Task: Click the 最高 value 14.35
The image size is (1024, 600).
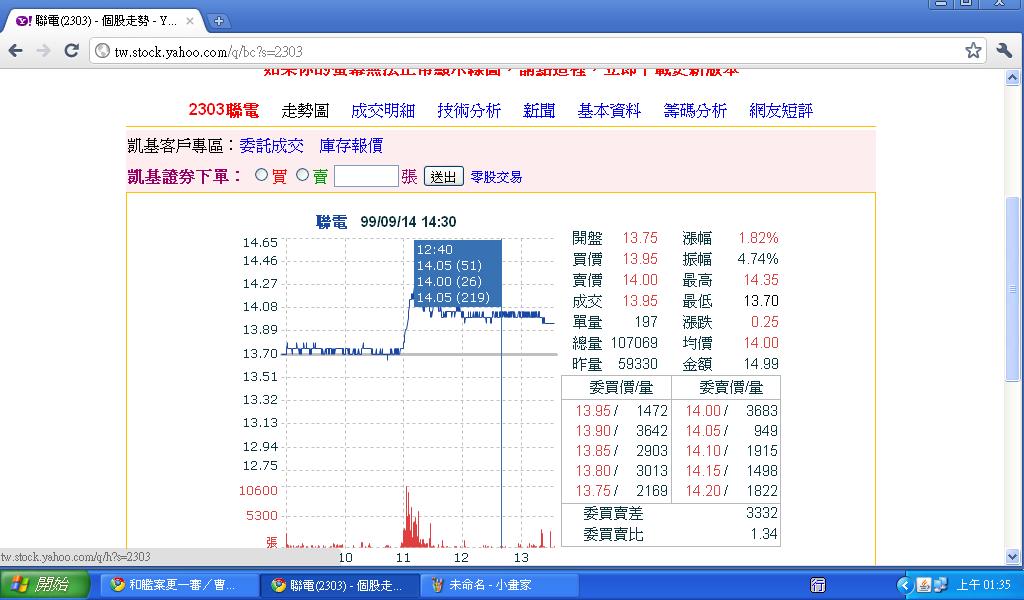Action: [761, 280]
